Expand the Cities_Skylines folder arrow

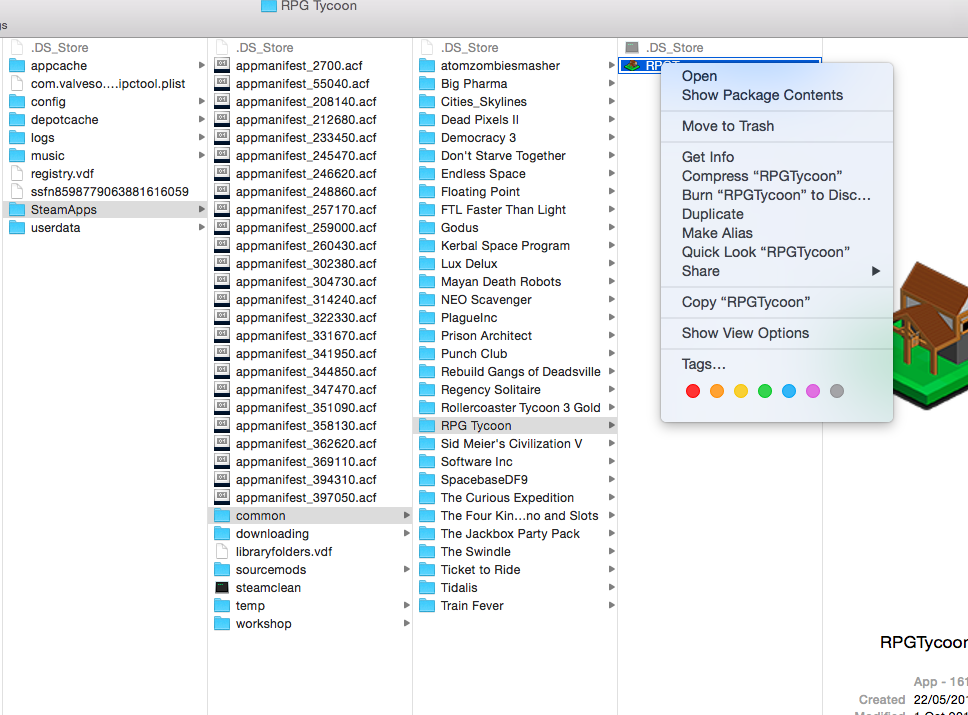coord(611,101)
